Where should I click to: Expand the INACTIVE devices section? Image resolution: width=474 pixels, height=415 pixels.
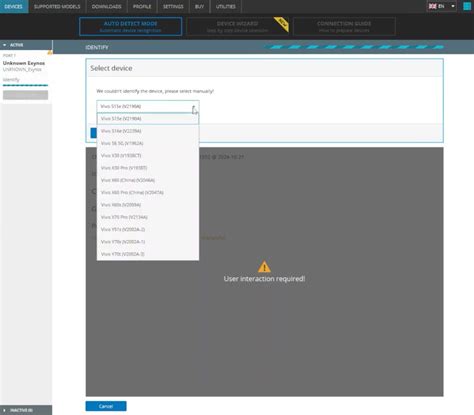pos(26,410)
